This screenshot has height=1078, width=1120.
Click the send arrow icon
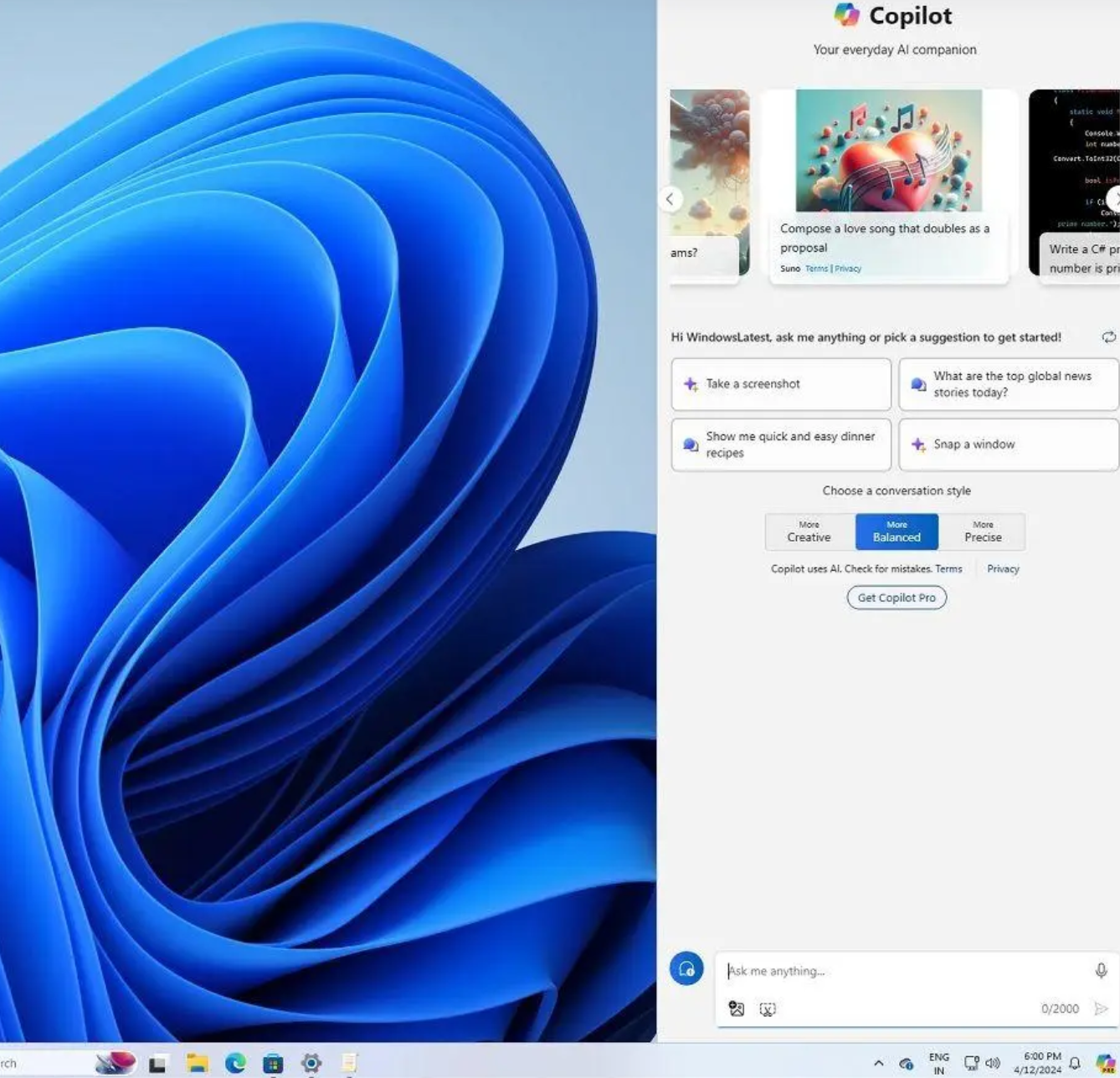(x=1101, y=1009)
